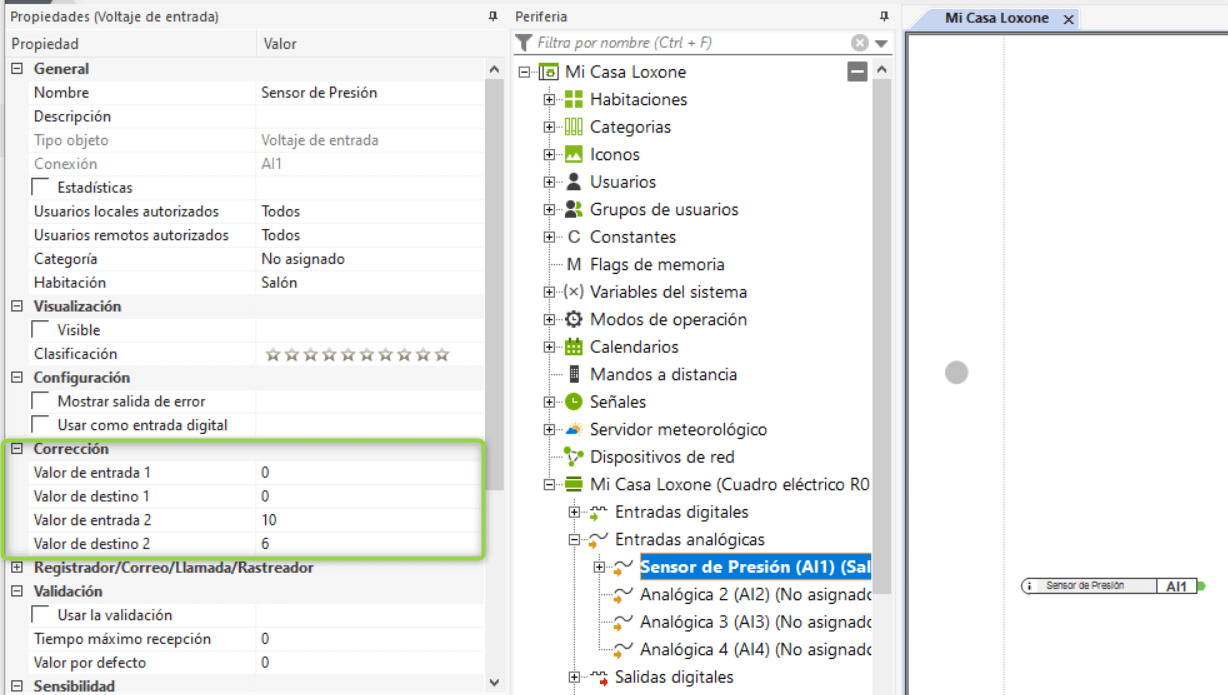The height and width of the screenshot is (695, 1228).
Task: Clear the periphery filter search text
Action: pyautogui.click(x=859, y=43)
